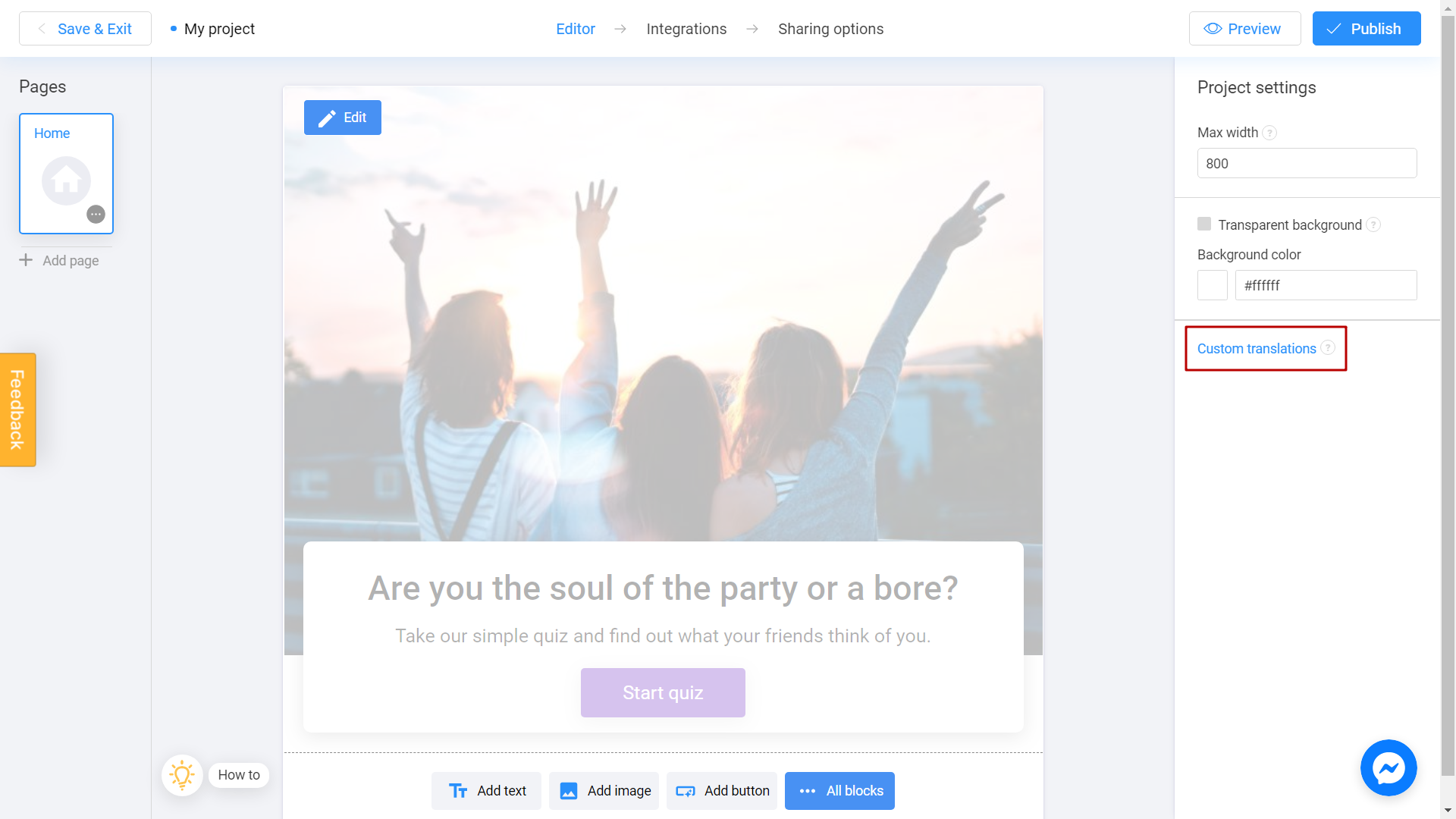This screenshot has height=819, width=1456.
Task: Click the How to lightbulb icon
Action: click(181, 774)
